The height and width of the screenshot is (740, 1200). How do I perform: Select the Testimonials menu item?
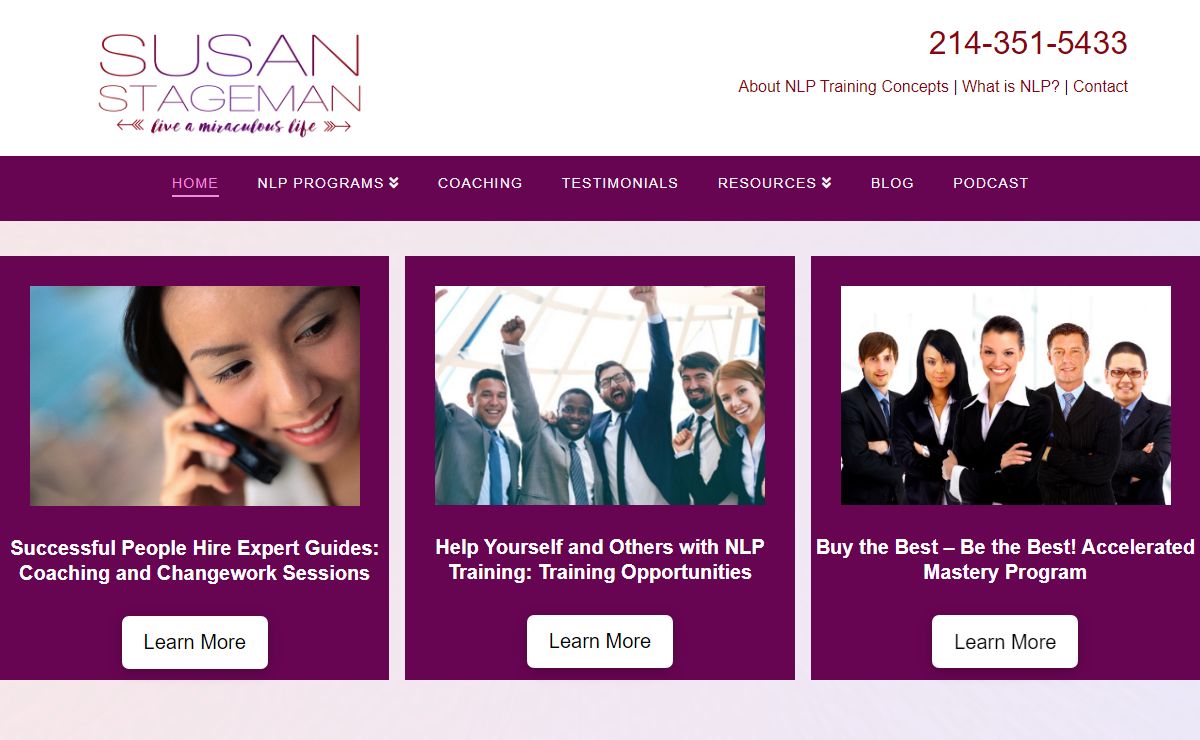coord(620,183)
